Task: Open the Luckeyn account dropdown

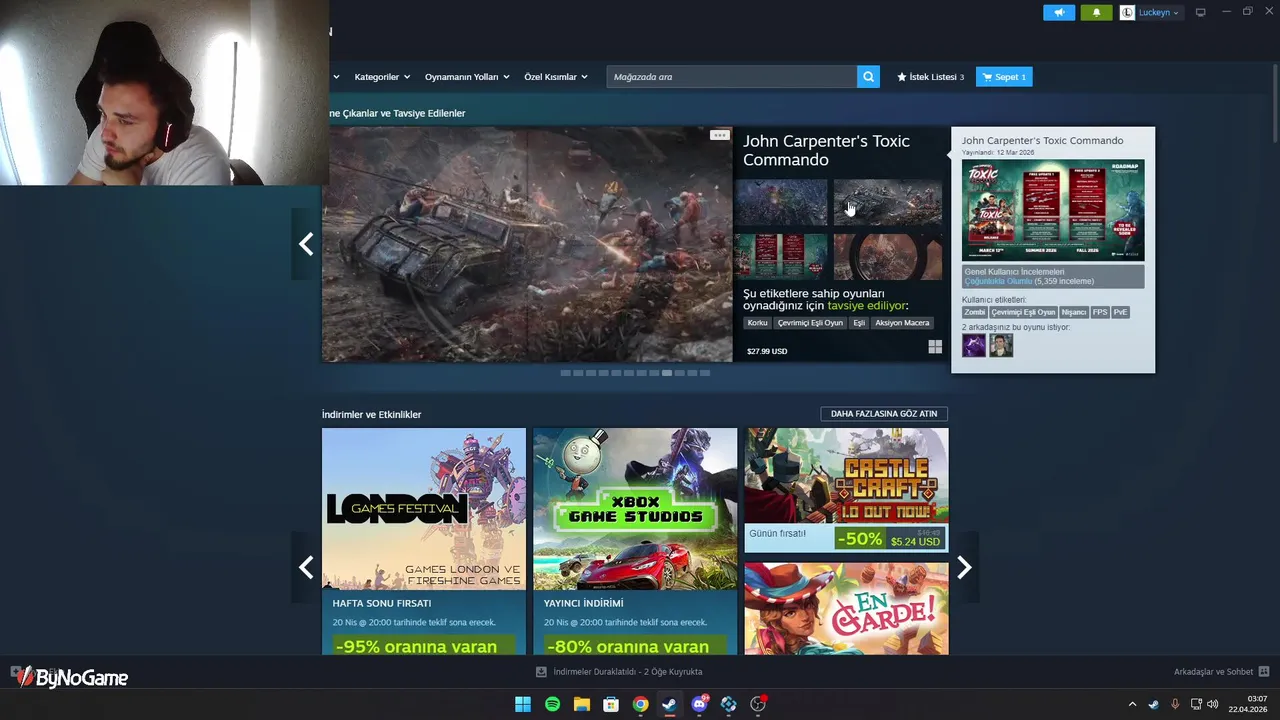Action: [1158, 12]
